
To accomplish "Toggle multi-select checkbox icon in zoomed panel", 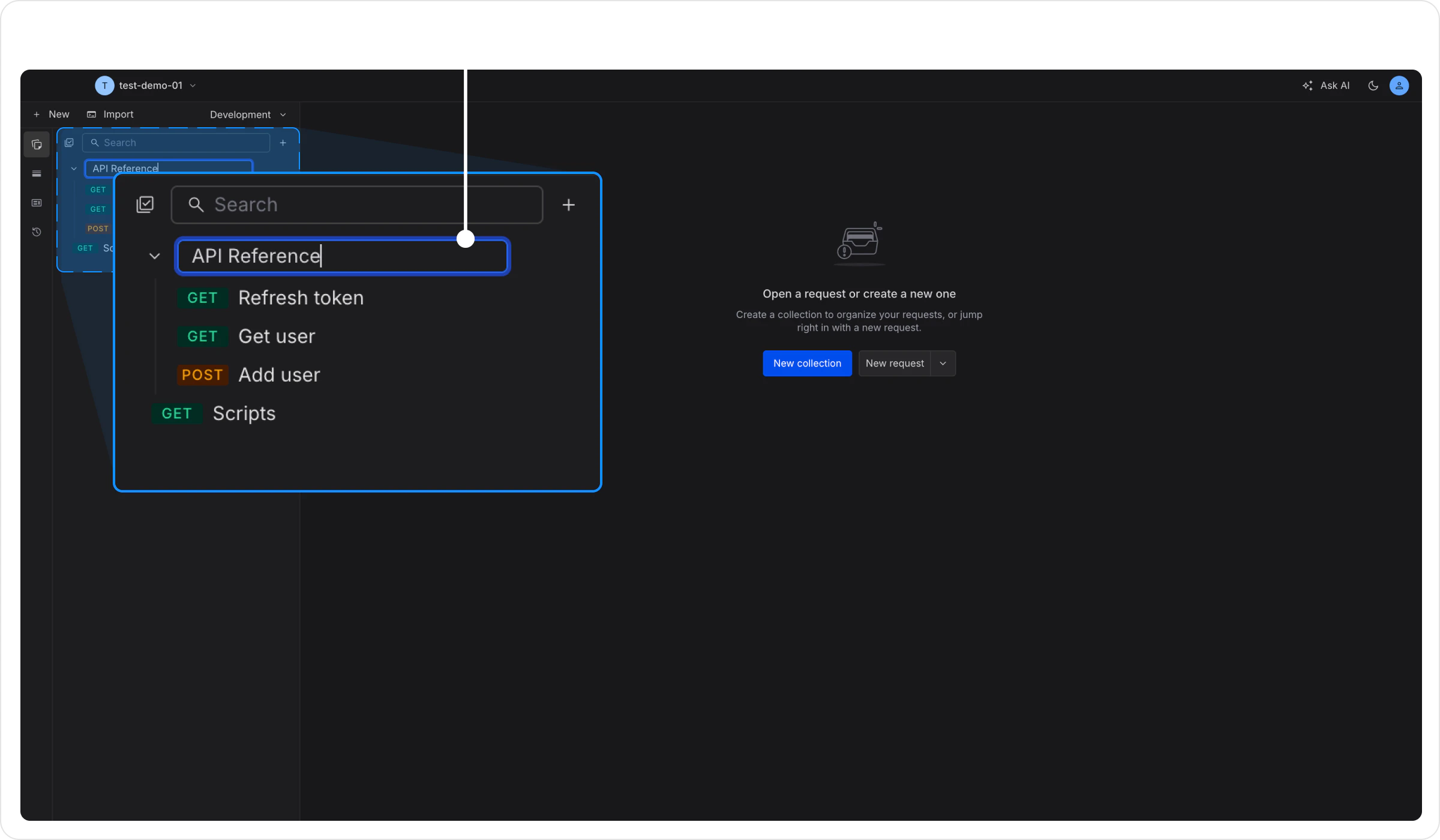I will 145,205.
